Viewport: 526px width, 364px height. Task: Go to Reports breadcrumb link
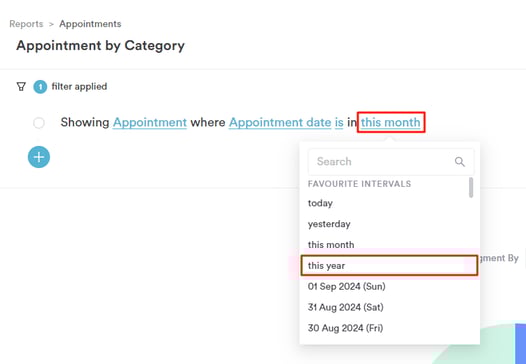pyautogui.click(x=26, y=24)
